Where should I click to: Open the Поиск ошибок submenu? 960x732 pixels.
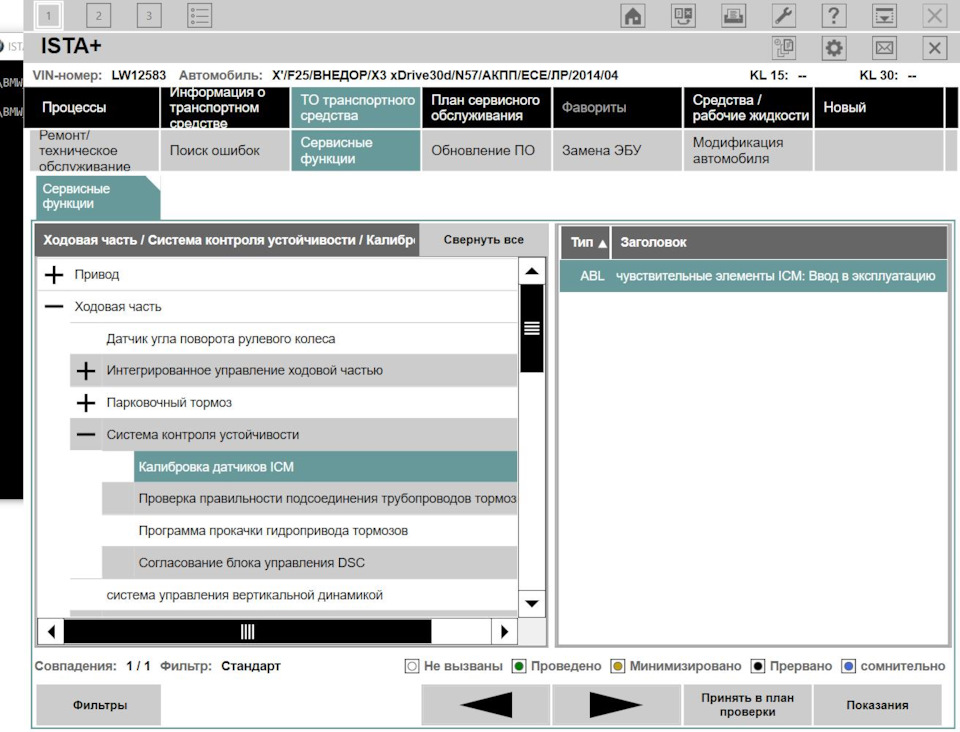click(x=225, y=151)
